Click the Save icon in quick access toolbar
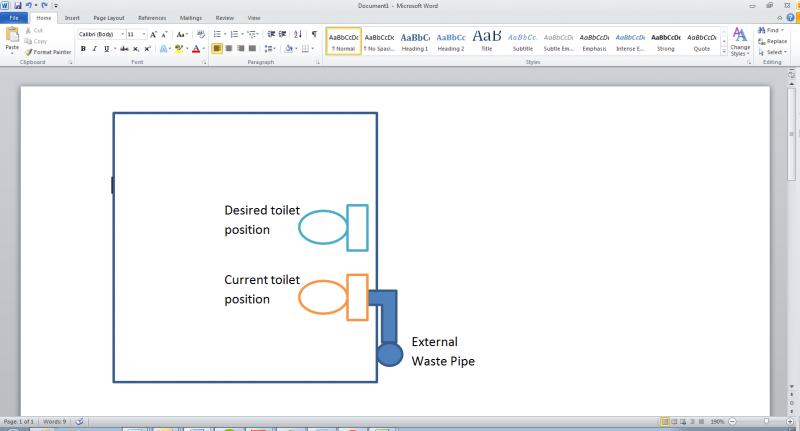Screen dimensions: 800x431 point(18,5)
